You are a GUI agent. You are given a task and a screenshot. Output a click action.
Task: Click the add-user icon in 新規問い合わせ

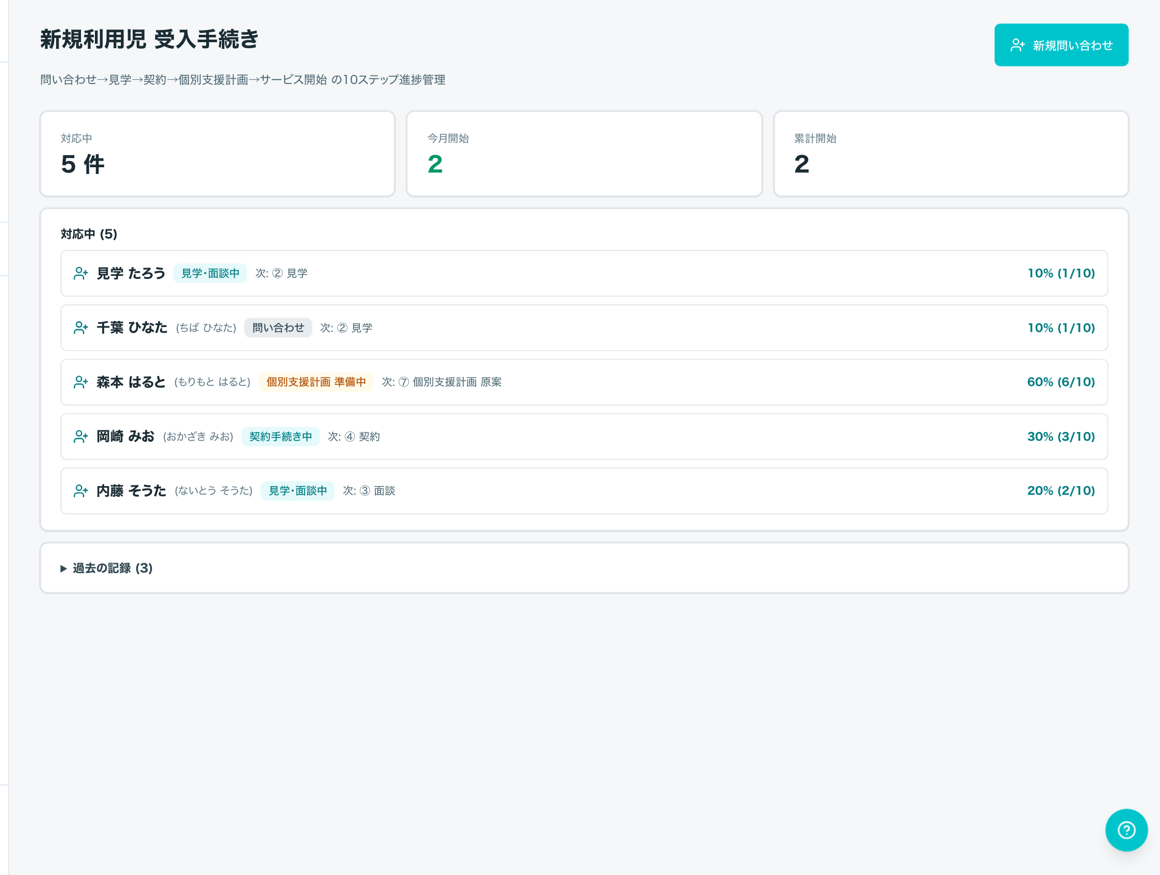[x=1017, y=45]
